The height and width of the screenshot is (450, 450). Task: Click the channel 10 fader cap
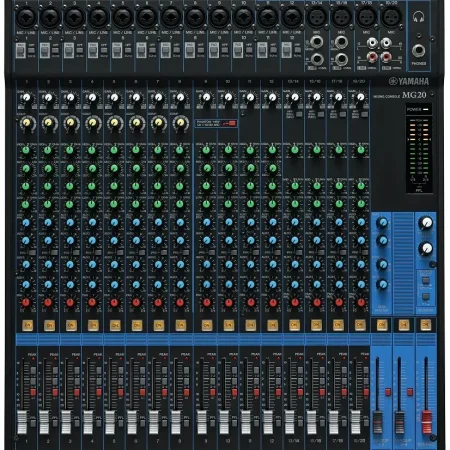(224, 422)
